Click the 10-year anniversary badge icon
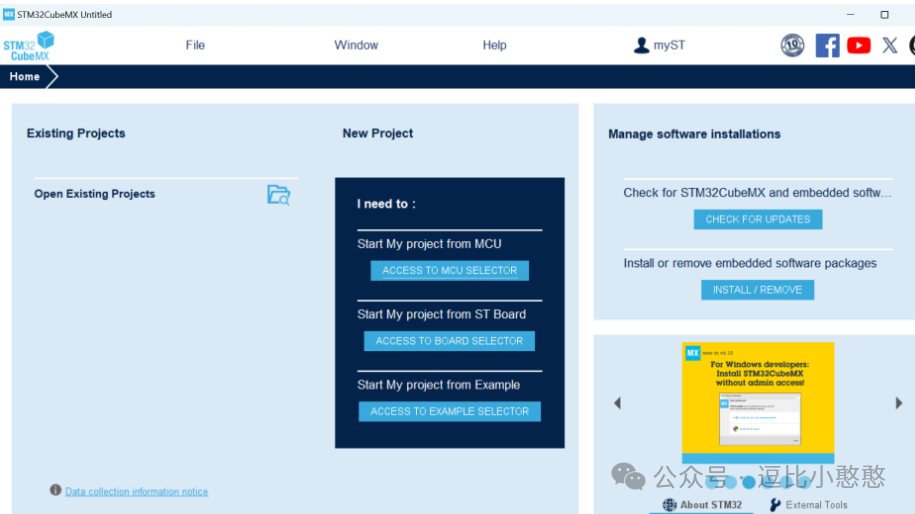The image size is (915, 514). tap(792, 45)
